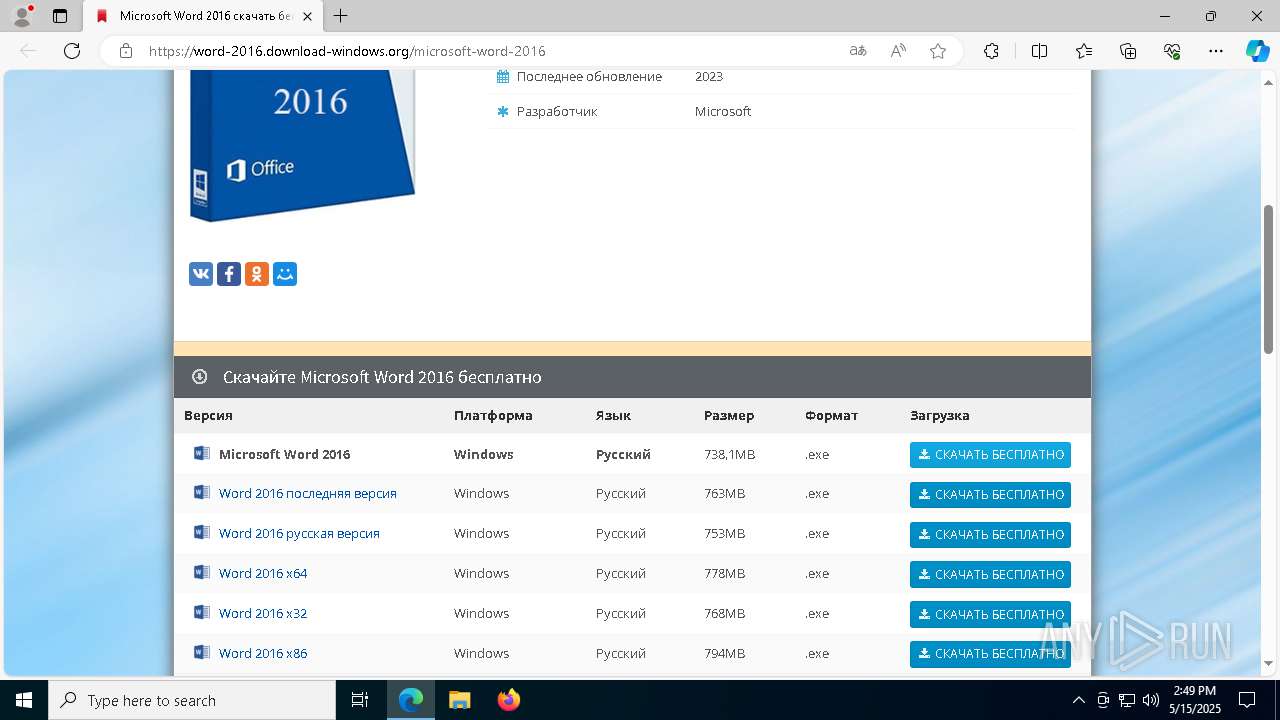
Task: Share page via Odnoklassniki icon
Action: point(257,274)
